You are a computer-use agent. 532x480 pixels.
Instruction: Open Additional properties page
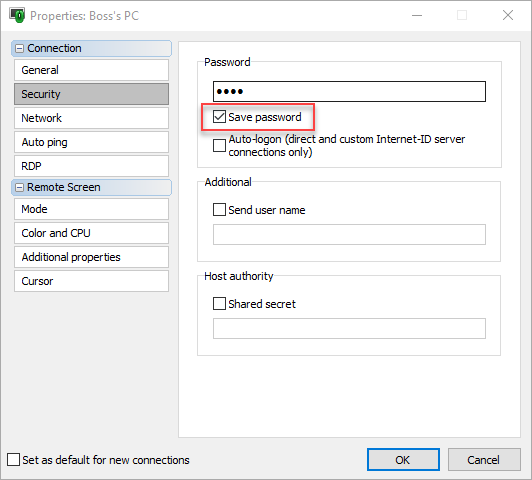(91, 257)
